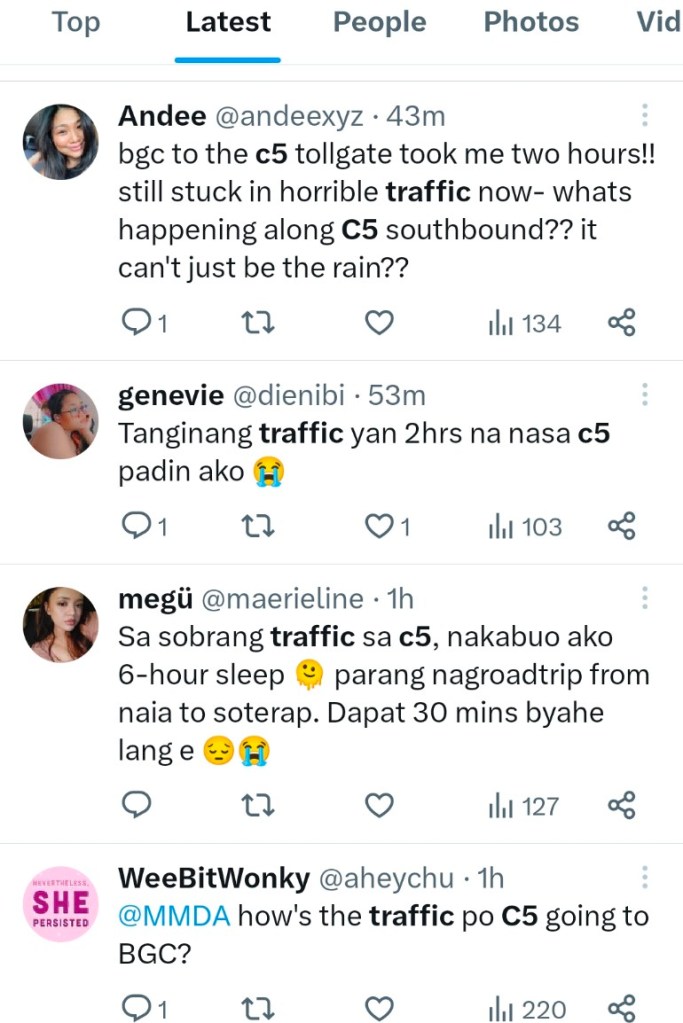Screen dimensions: 683x1023
Task: Retweet WeeBitWonky's post
Action: click(x=258, y=1008)
